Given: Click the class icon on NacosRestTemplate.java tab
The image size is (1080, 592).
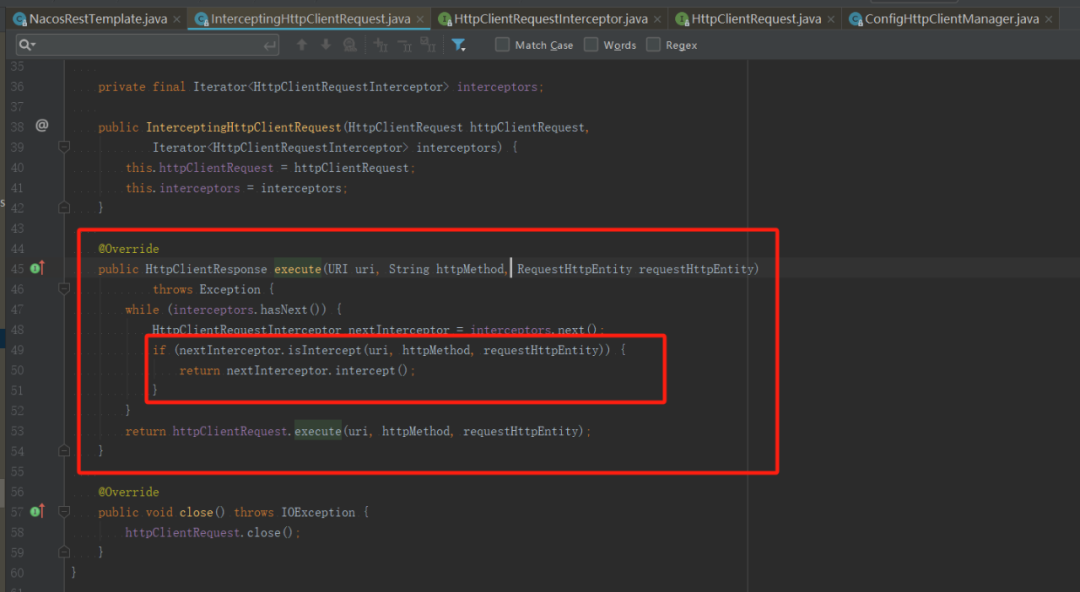Looking at the screenshot, I should pyautogui.click(x=20, y=19).
